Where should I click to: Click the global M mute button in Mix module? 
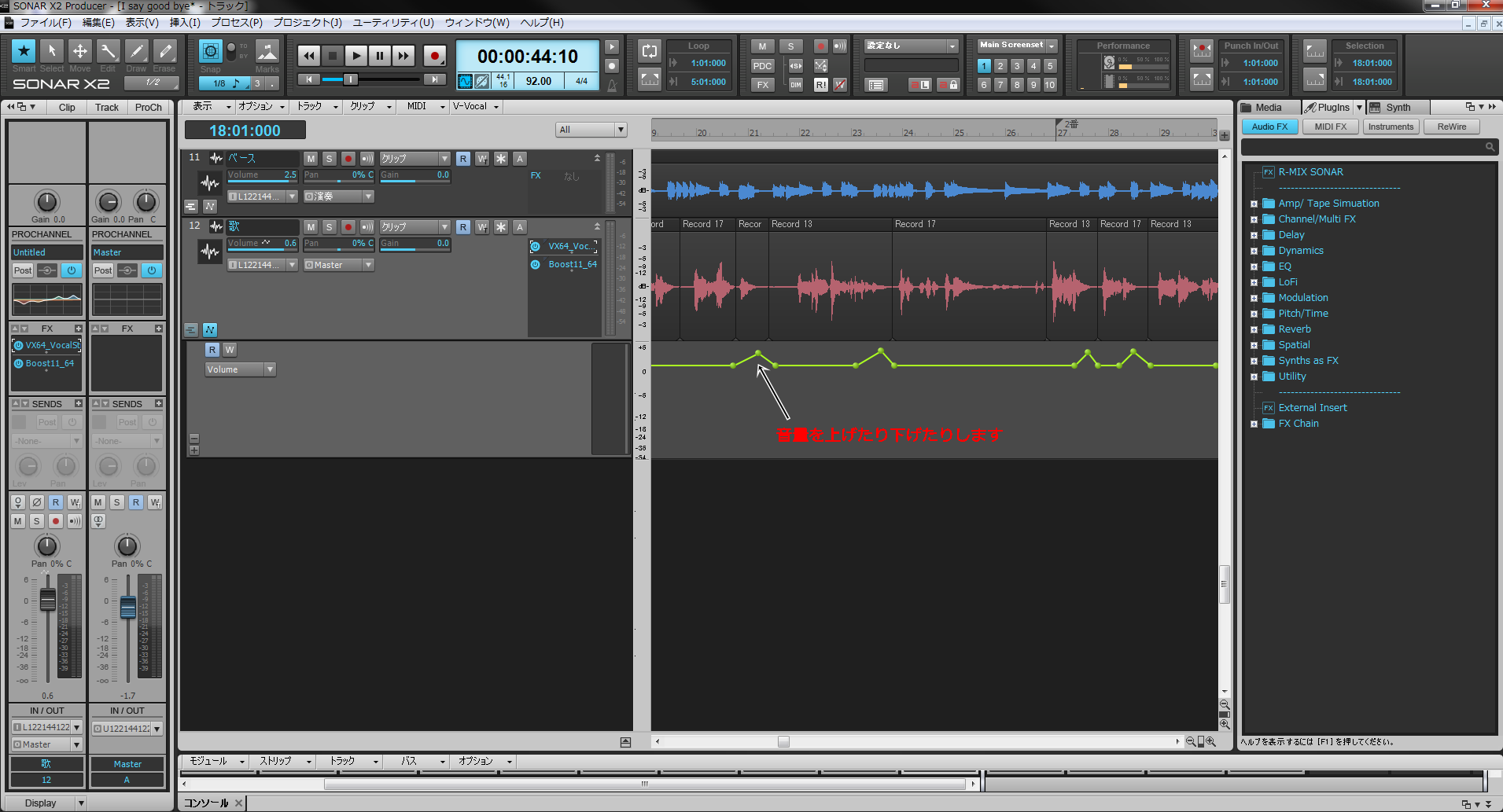point(762,46)
